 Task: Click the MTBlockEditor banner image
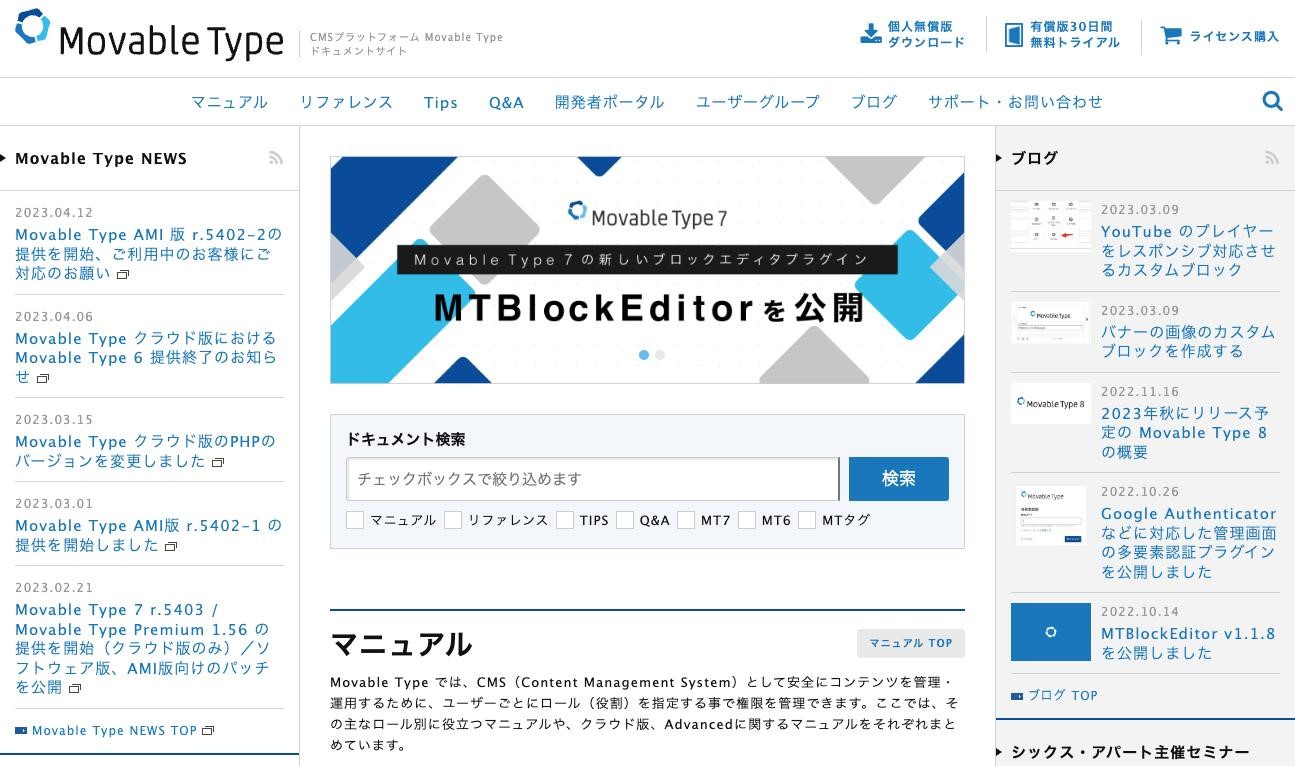click(647, 270)
